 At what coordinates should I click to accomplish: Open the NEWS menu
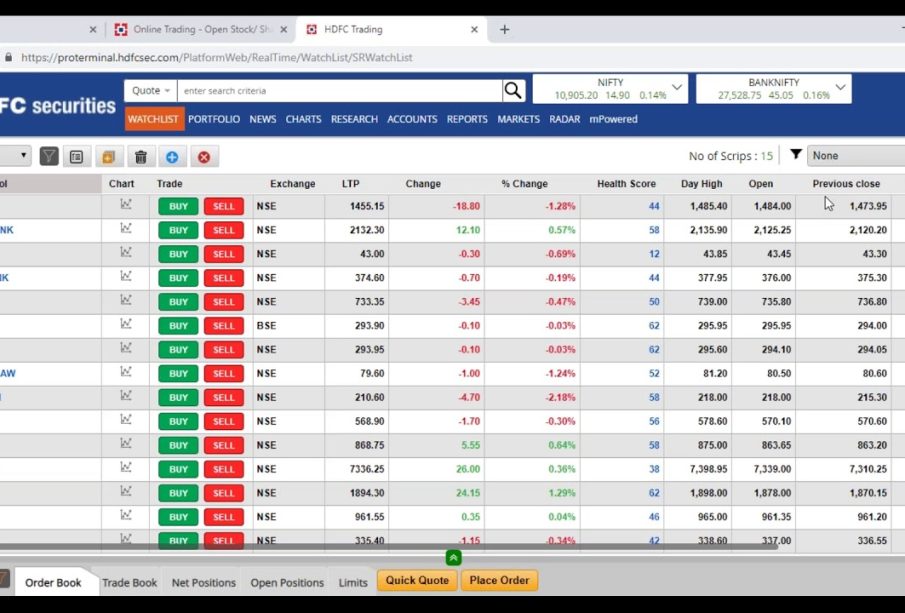click(x=263, y=119)
